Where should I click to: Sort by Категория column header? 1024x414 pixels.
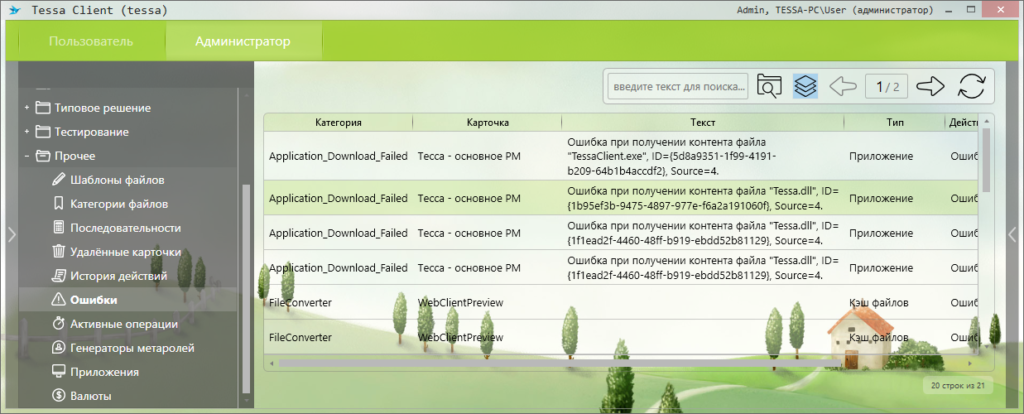[338, 122]
